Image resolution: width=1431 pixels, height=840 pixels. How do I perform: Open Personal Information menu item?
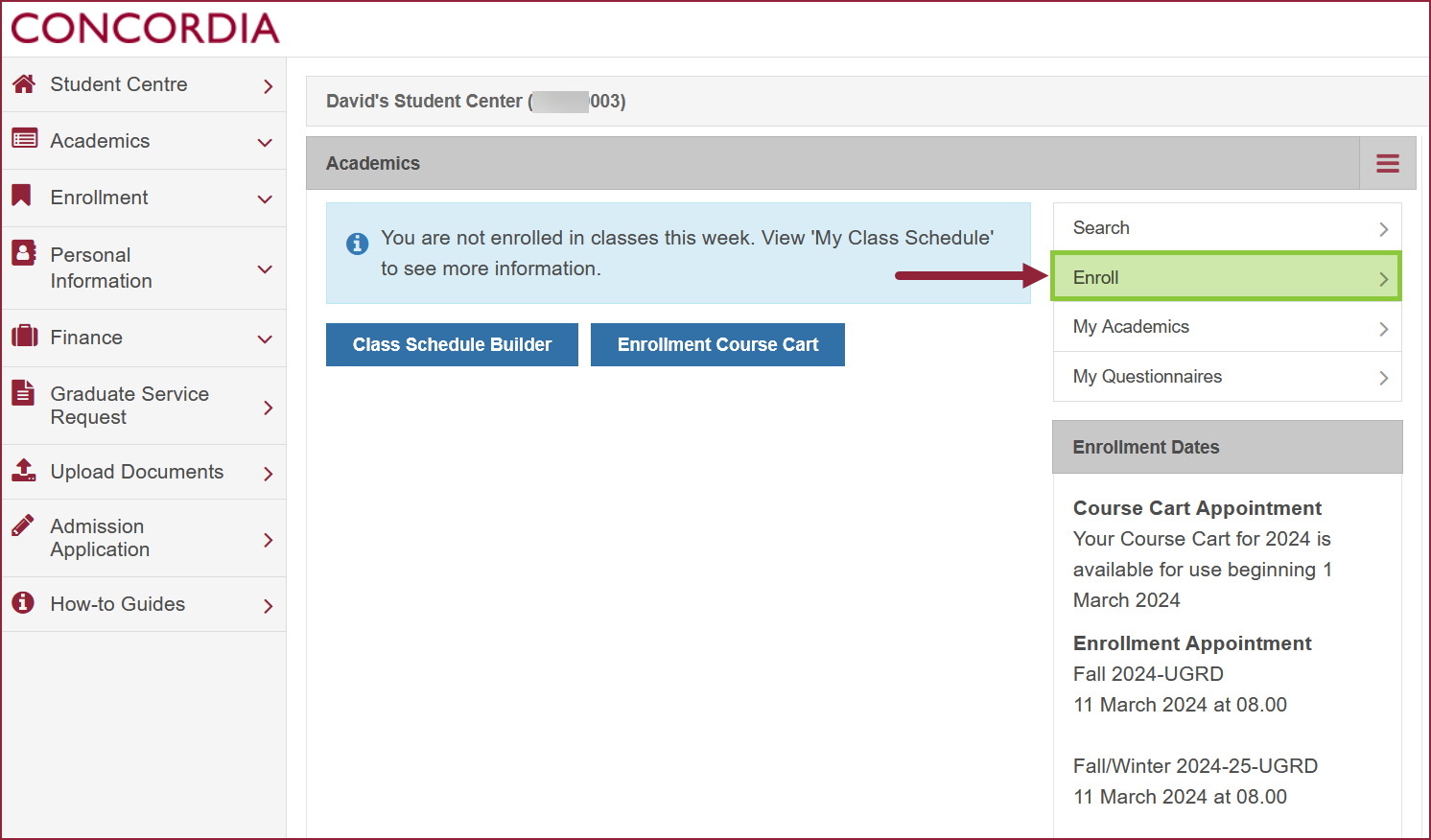pos(144,268)
